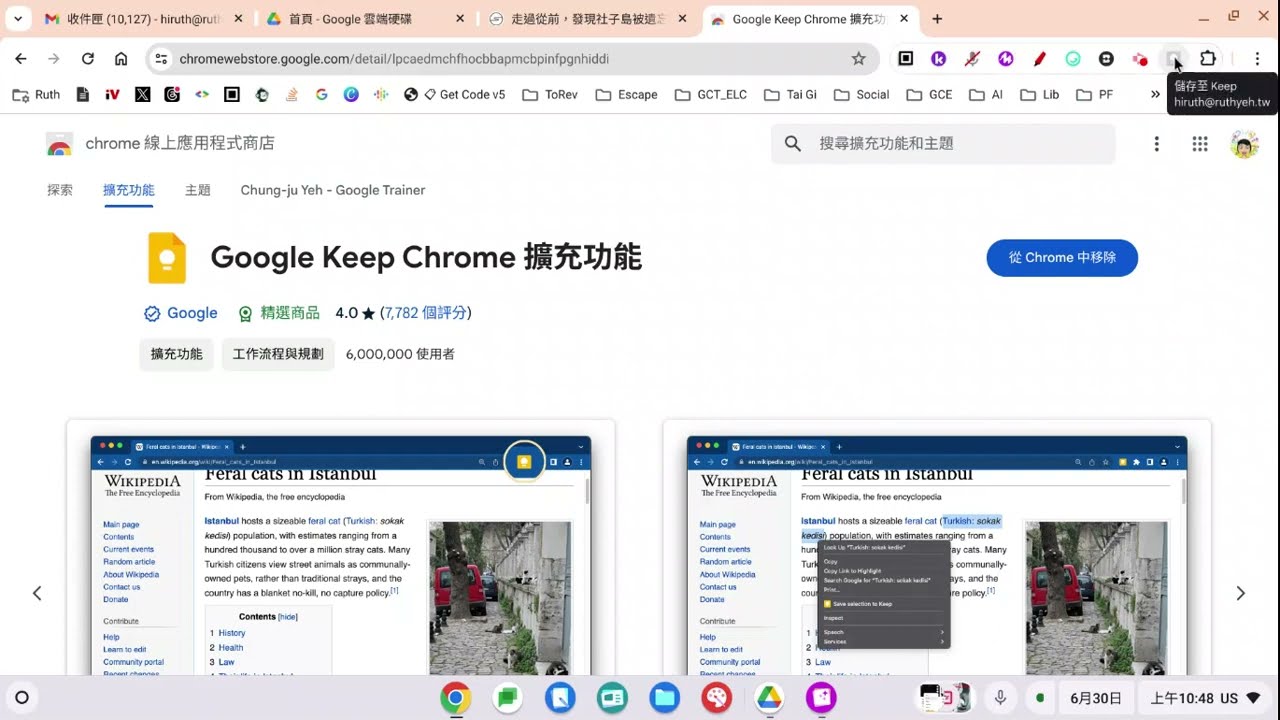Image resolution: width=1280 pixels, height=720 pixels.
Task: Open the clock and status tray
Action: 1206,698
